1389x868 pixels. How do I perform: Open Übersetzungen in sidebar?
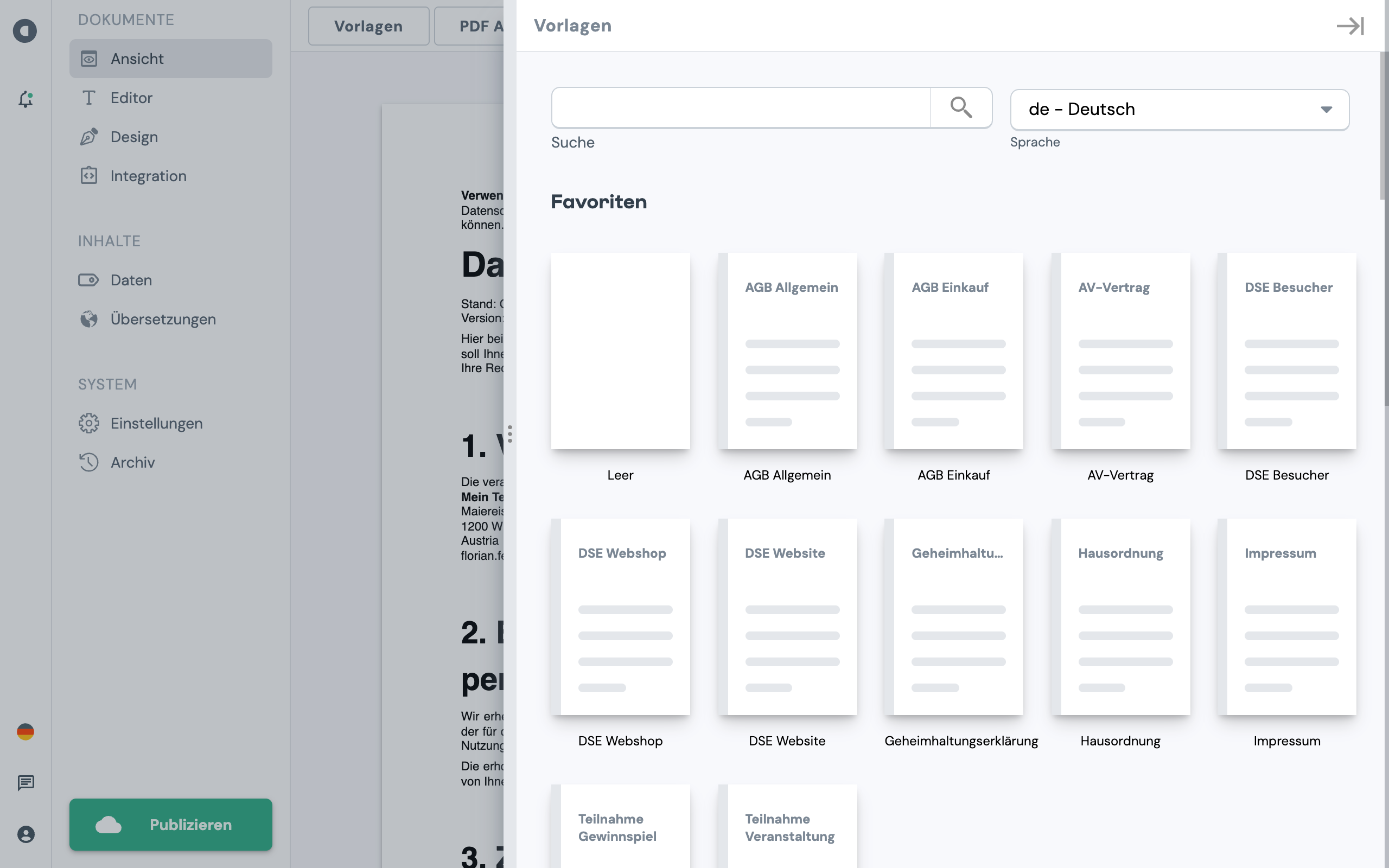point(162,319)
